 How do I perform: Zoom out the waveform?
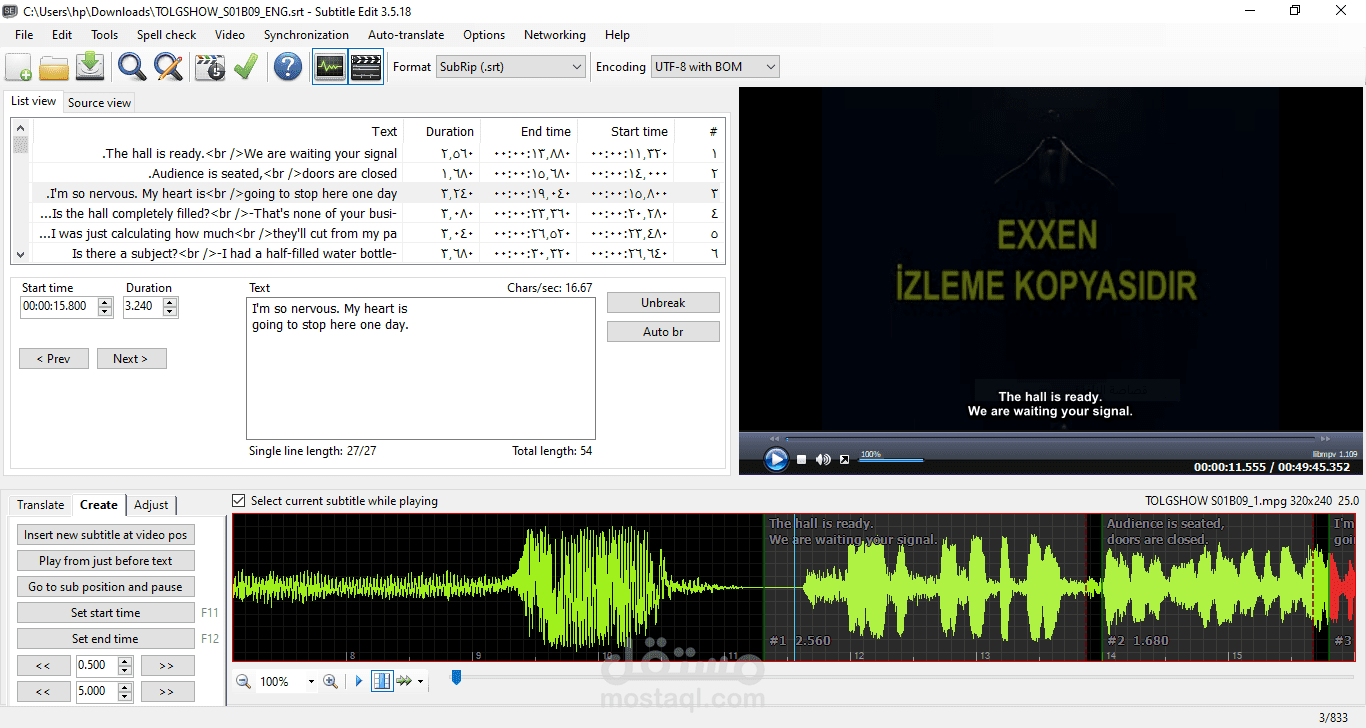click(x=243, y=681)
